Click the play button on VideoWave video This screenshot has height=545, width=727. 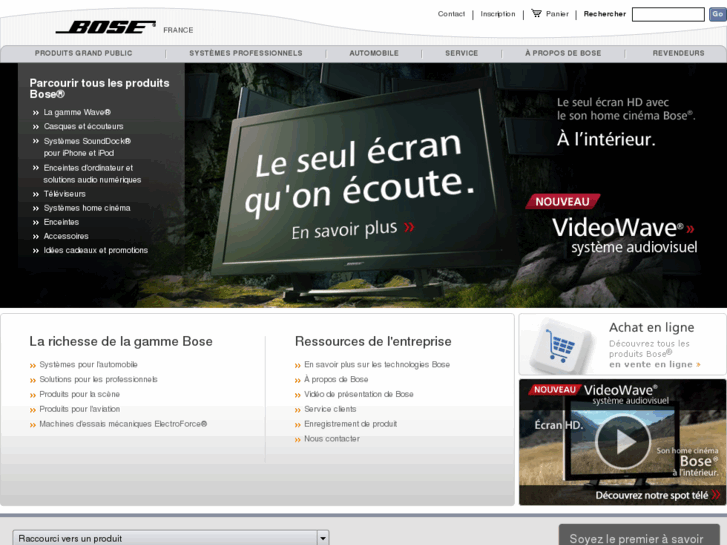623,442
